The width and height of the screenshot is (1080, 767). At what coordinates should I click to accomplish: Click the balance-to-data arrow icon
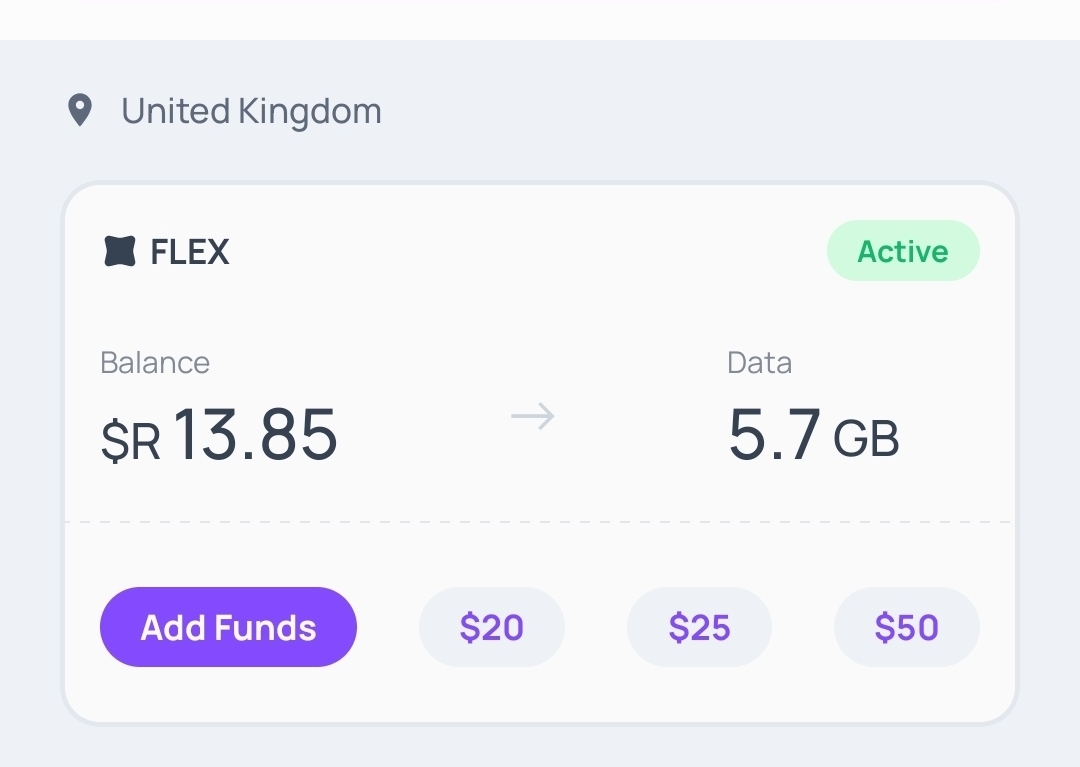point(533,417)
